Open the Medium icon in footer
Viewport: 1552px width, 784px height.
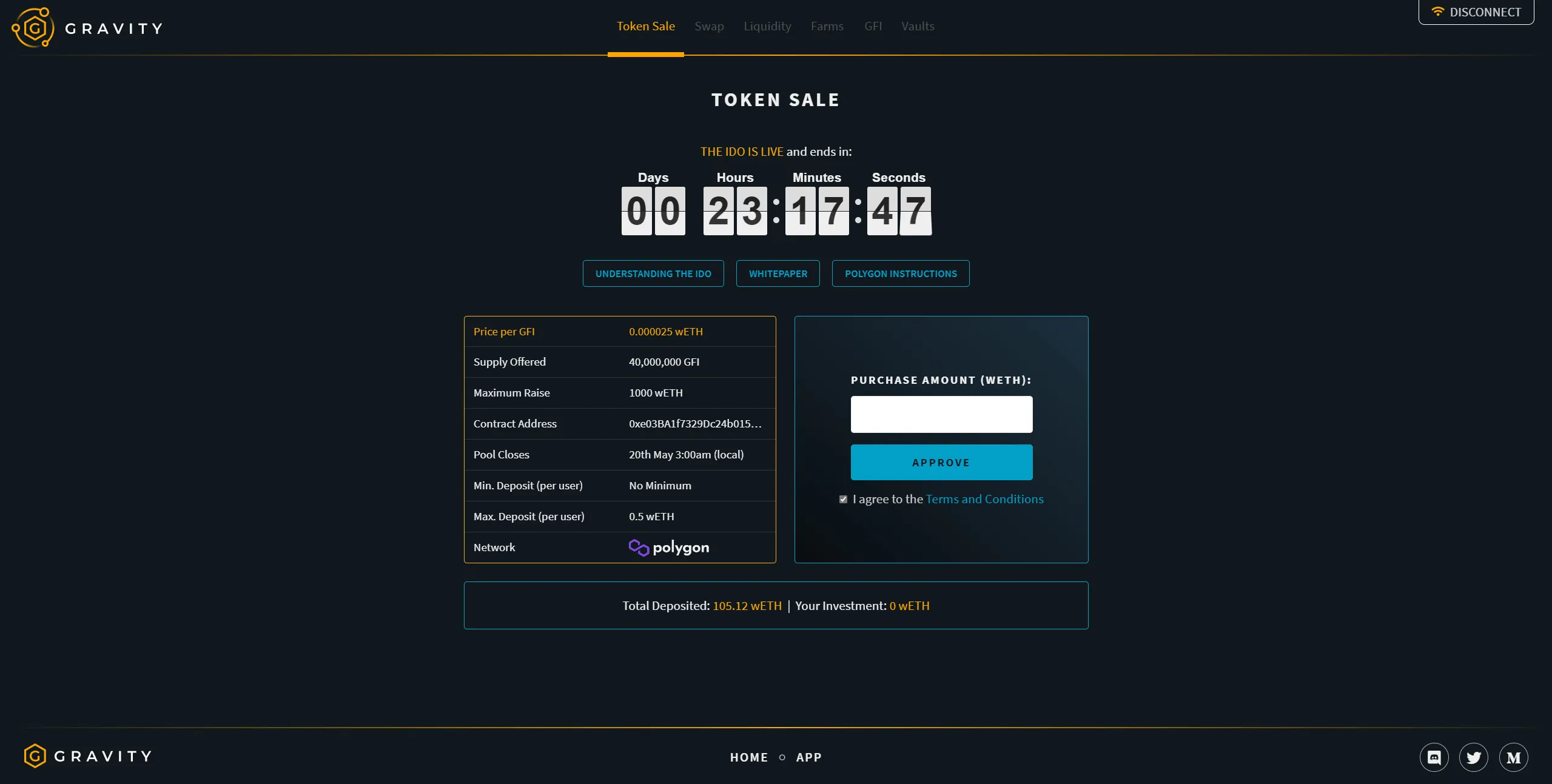(x=1513, y=757)
